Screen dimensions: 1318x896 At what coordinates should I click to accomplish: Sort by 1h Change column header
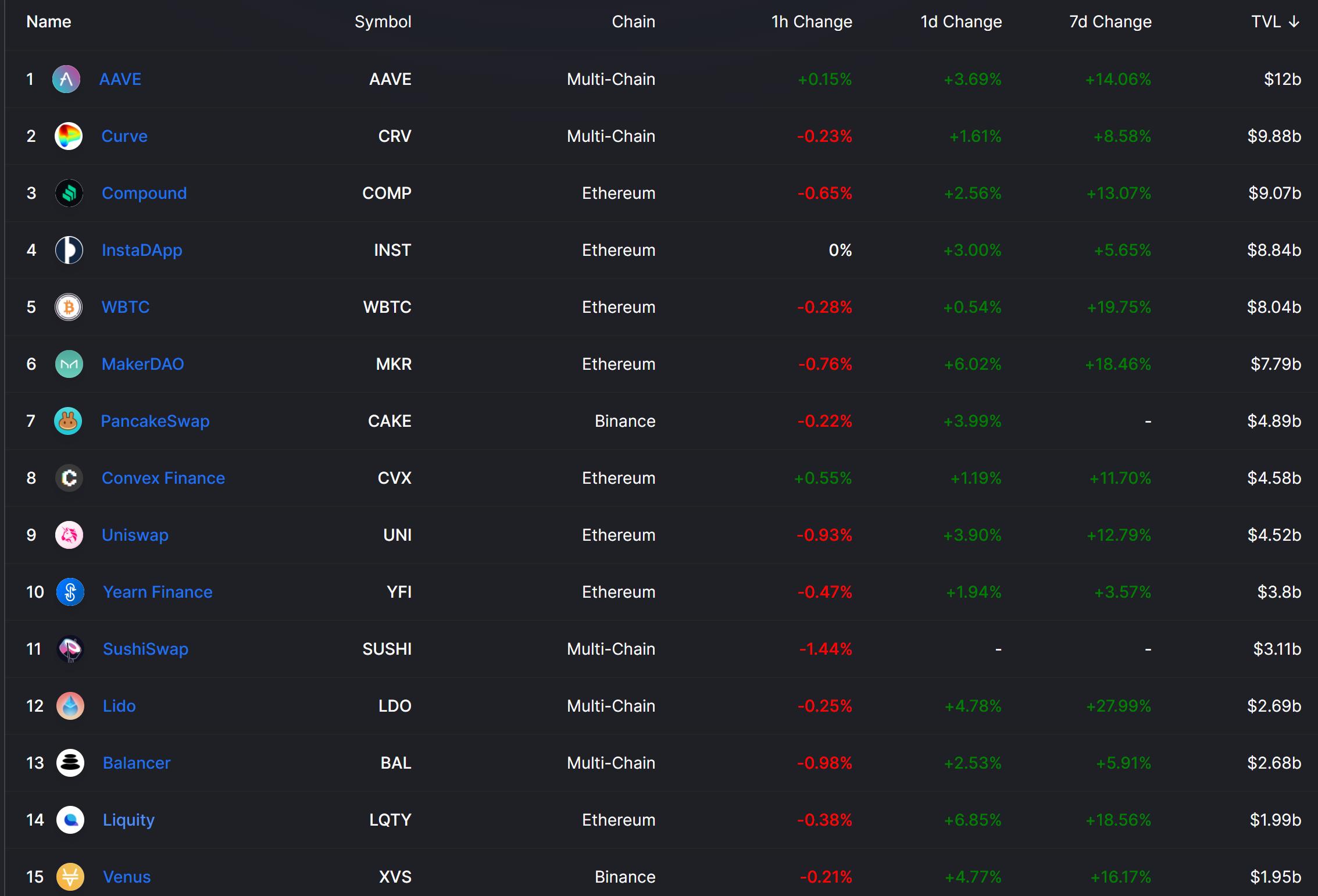click(811, 22)
